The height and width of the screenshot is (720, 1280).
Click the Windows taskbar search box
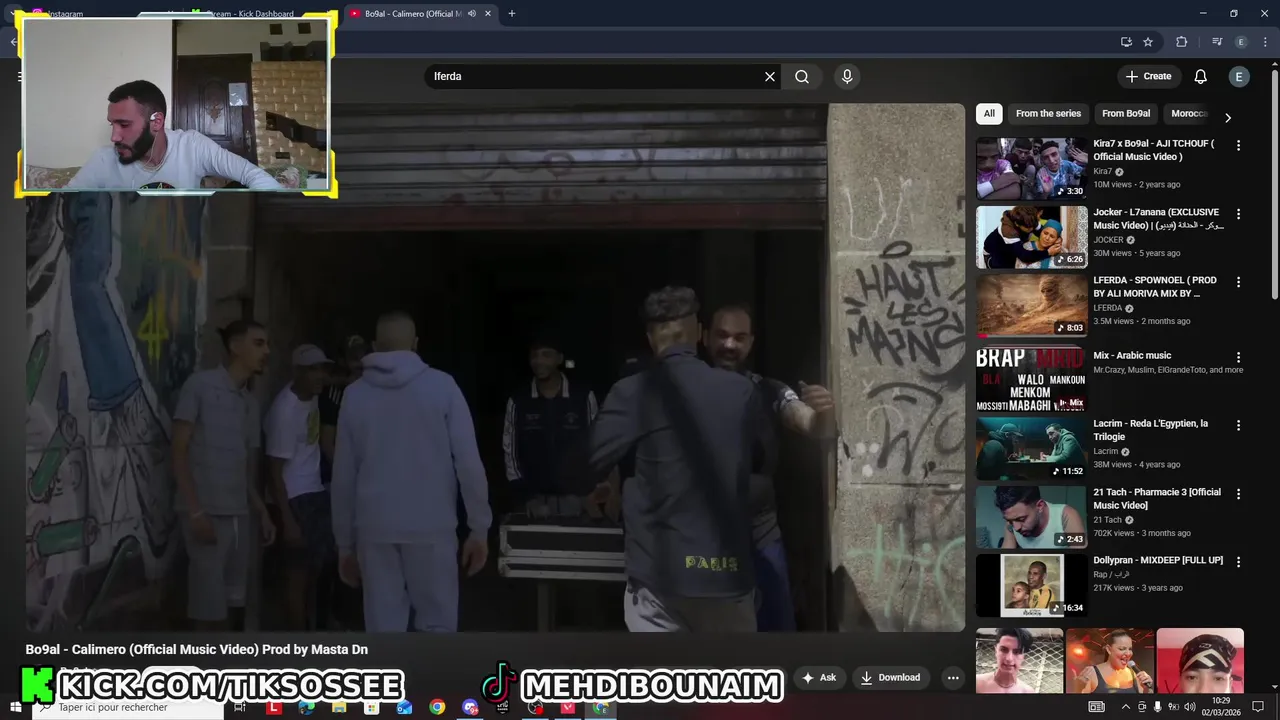tap(128, 707)
